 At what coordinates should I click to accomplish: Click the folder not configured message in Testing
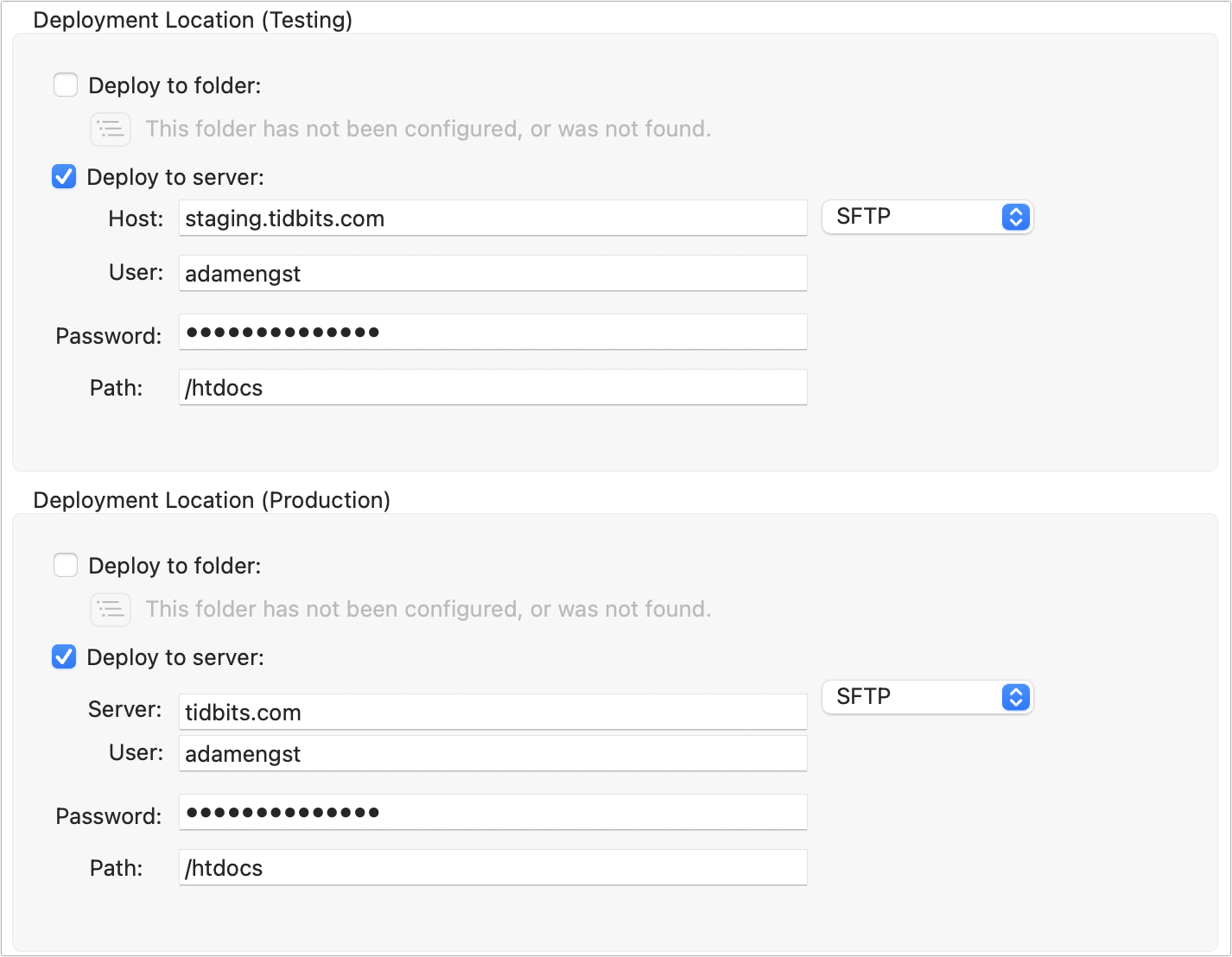(x=429, y=129)
